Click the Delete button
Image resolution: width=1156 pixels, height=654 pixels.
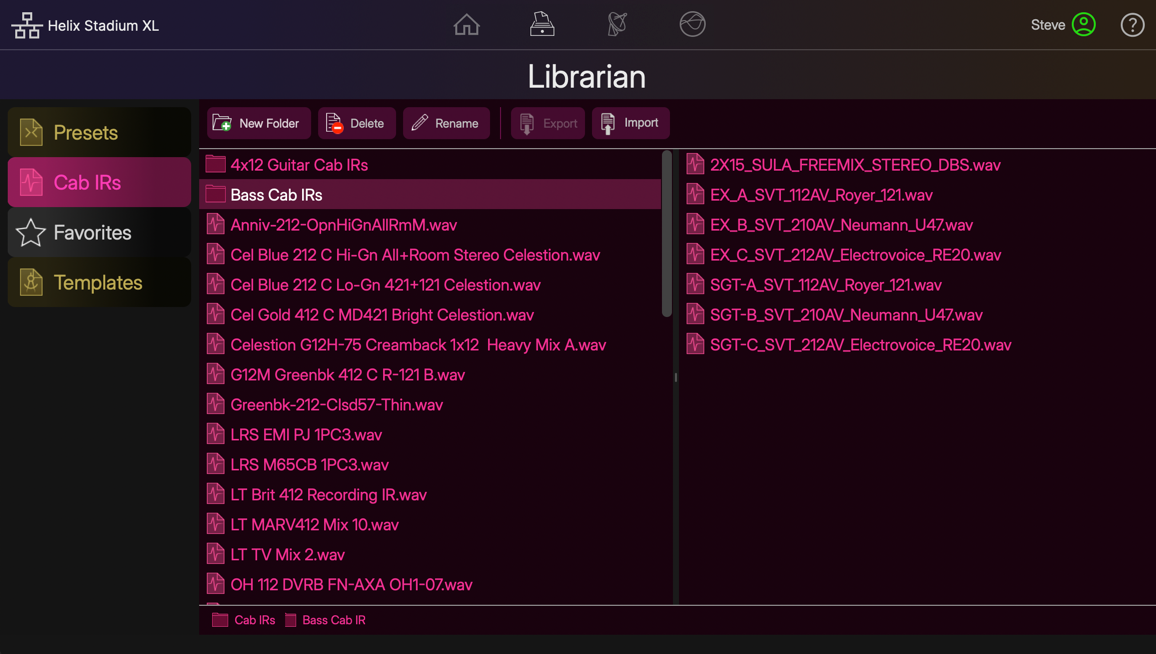357,123
